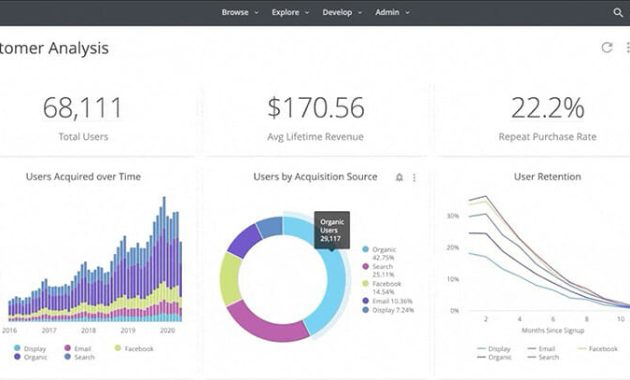Click the User Retention chart title
This screenshot has width=630, height=380.
[x=547, y=177]
